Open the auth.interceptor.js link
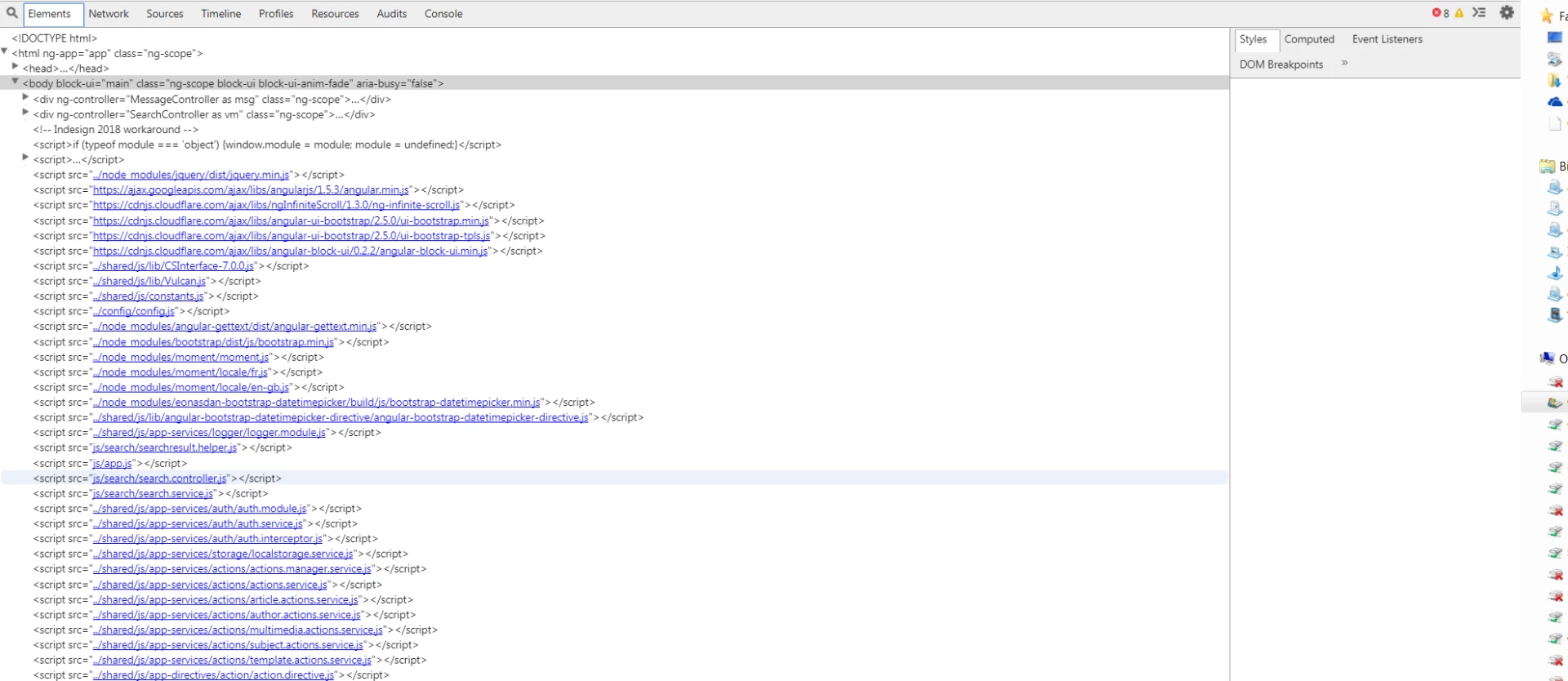1568x681 pixels. pos(207,539)
